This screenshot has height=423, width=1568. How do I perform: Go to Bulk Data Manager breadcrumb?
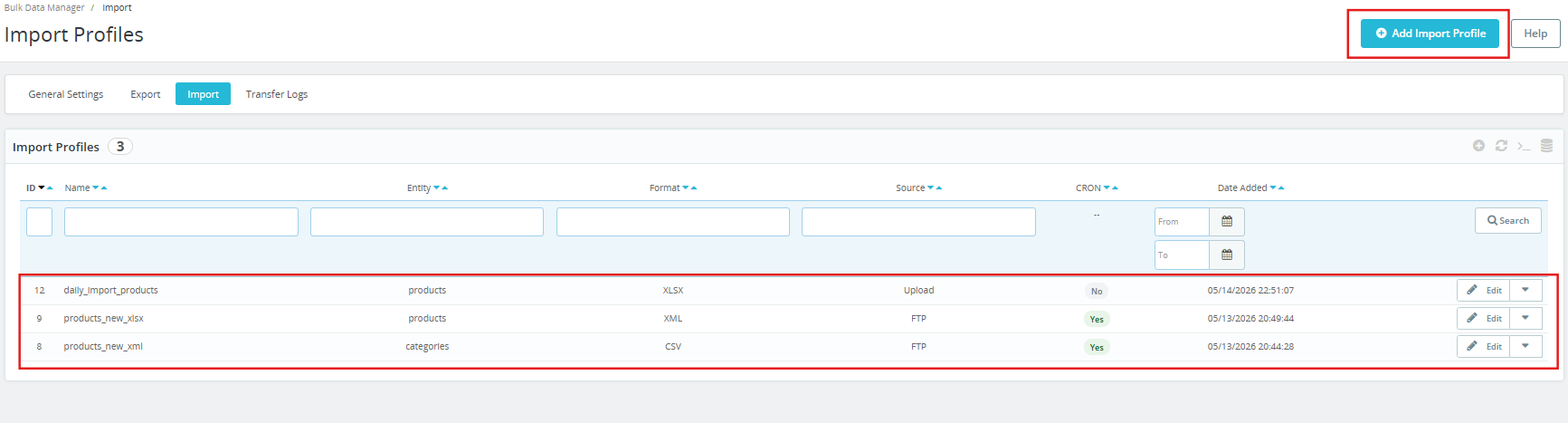[44, 7]
